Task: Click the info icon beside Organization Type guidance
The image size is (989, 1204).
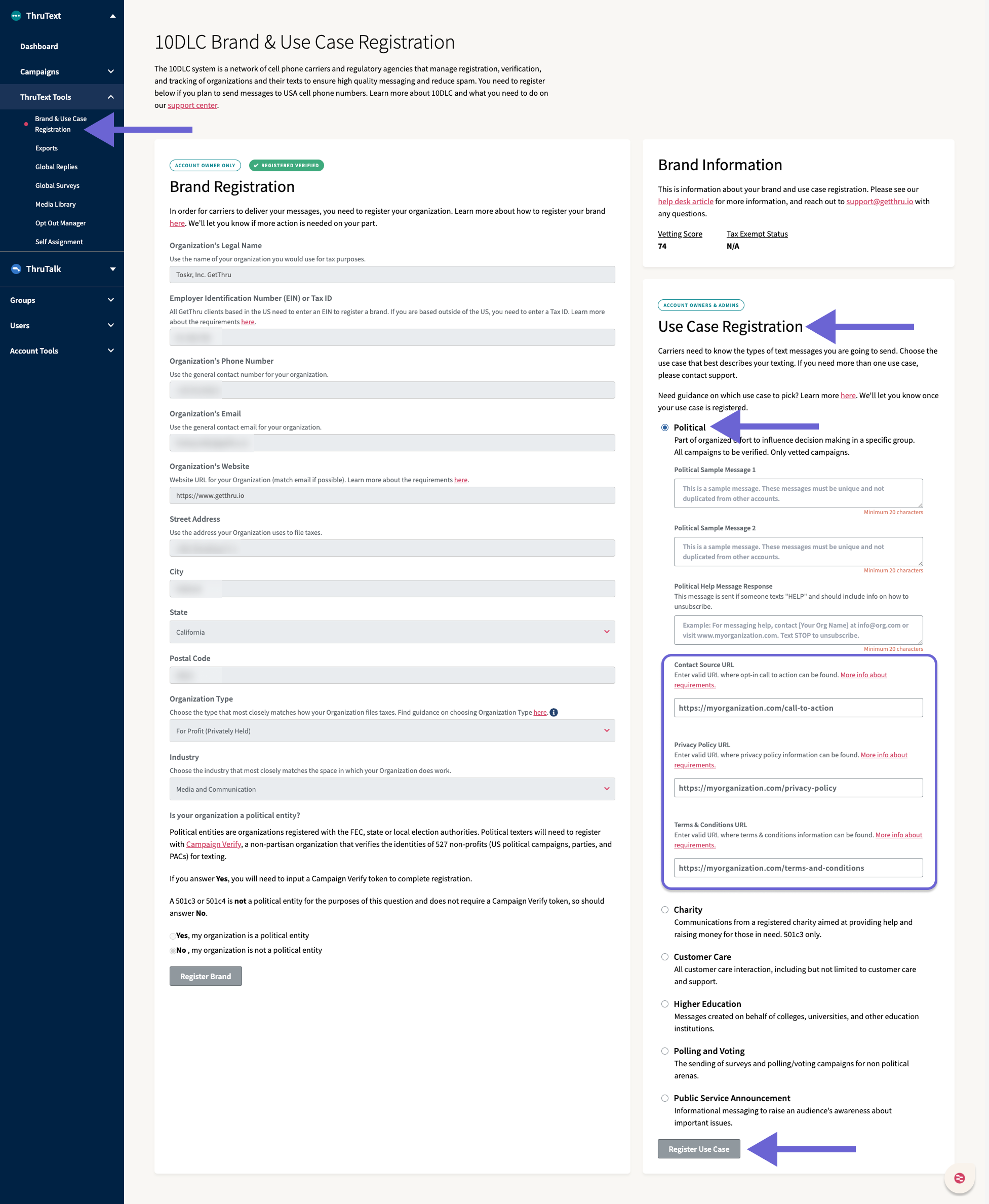Action: 555,712
